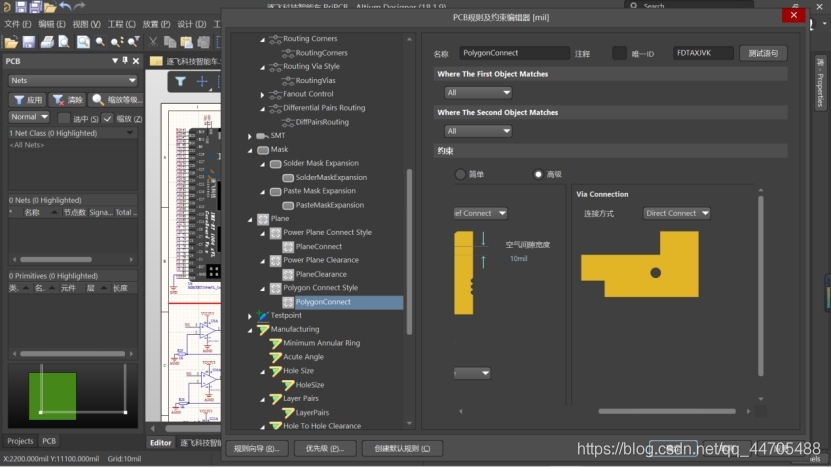Click the PolygonConnect name input field
The width and height of the screenshot is (831, 468).
(514, 53)
